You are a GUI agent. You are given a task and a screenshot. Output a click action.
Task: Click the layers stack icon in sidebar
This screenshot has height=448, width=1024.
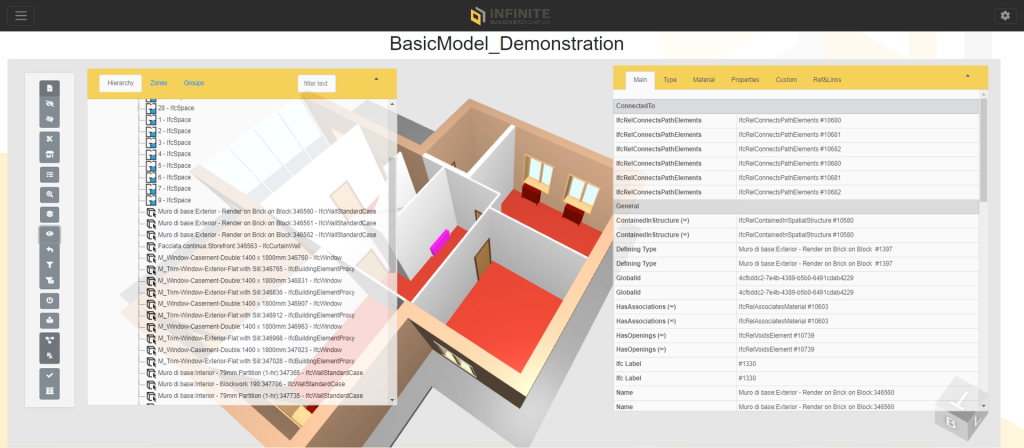pos(50,214)
